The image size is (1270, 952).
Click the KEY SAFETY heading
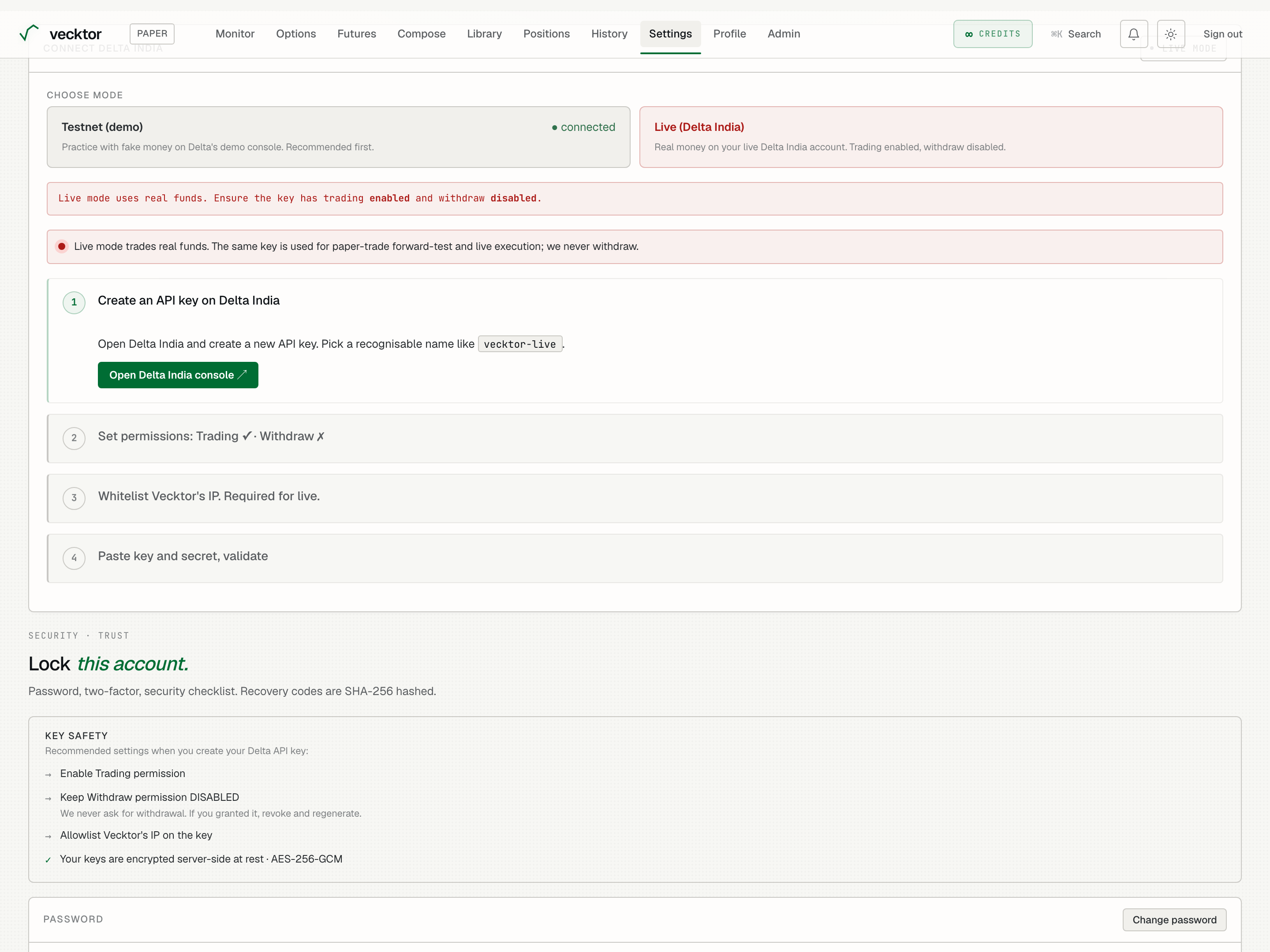76,736
